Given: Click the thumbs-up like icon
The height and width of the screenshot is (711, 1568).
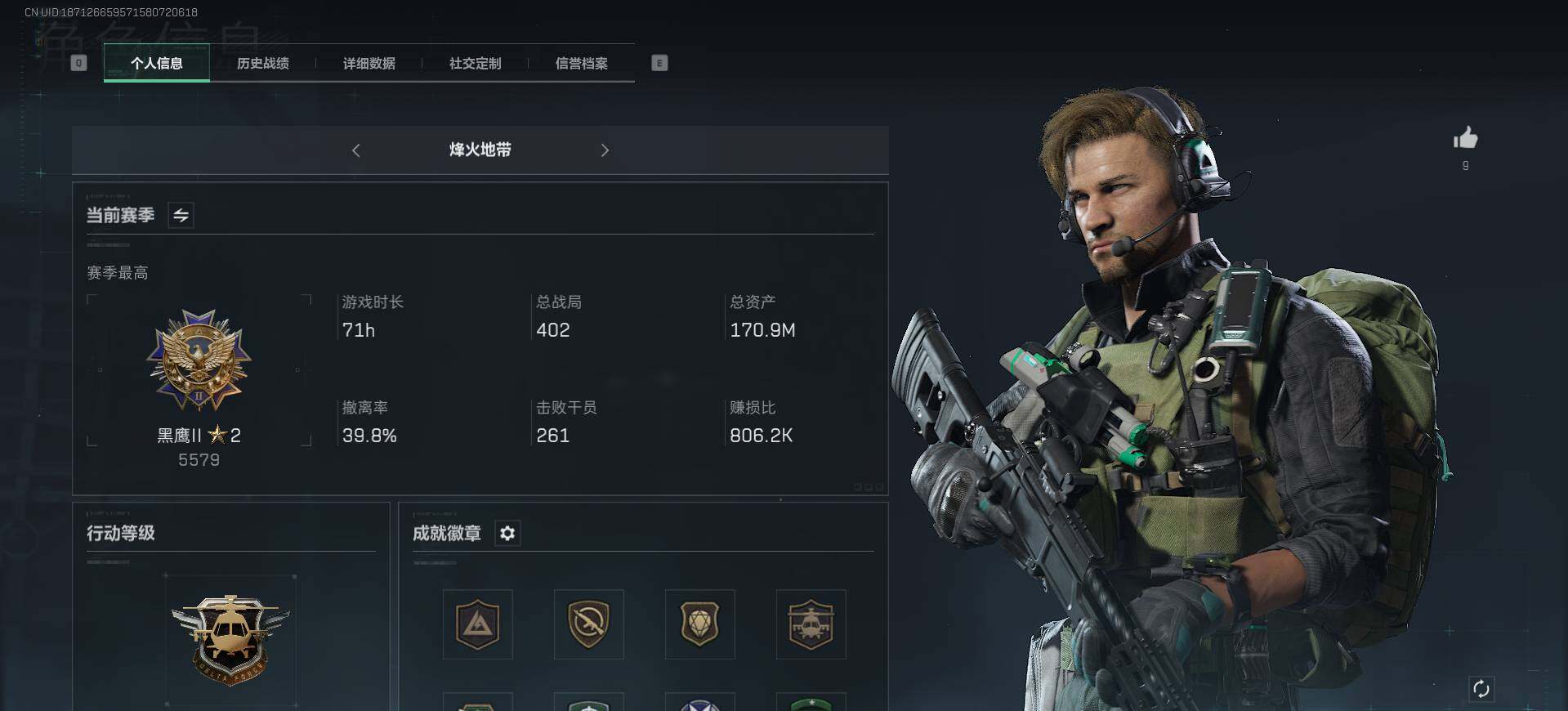Looking at the screenshot, I should click(1465, 137).
